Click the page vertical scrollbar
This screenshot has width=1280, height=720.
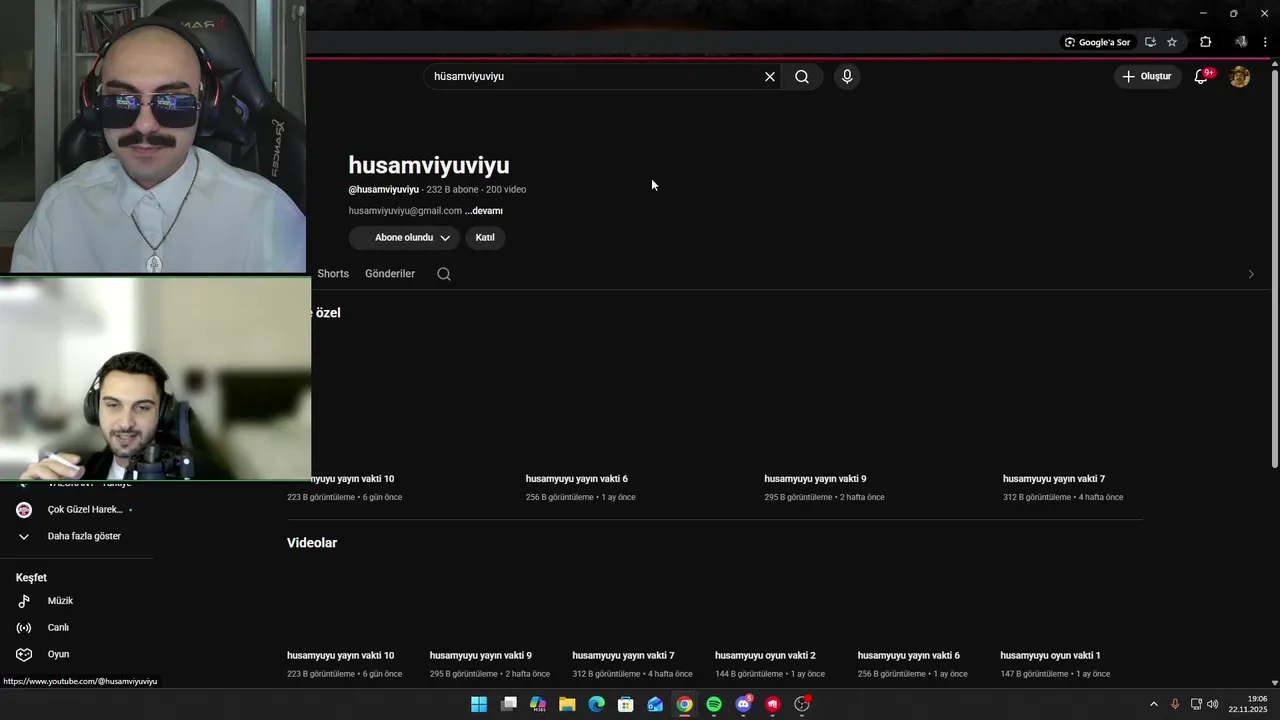tap(1274, 268)
